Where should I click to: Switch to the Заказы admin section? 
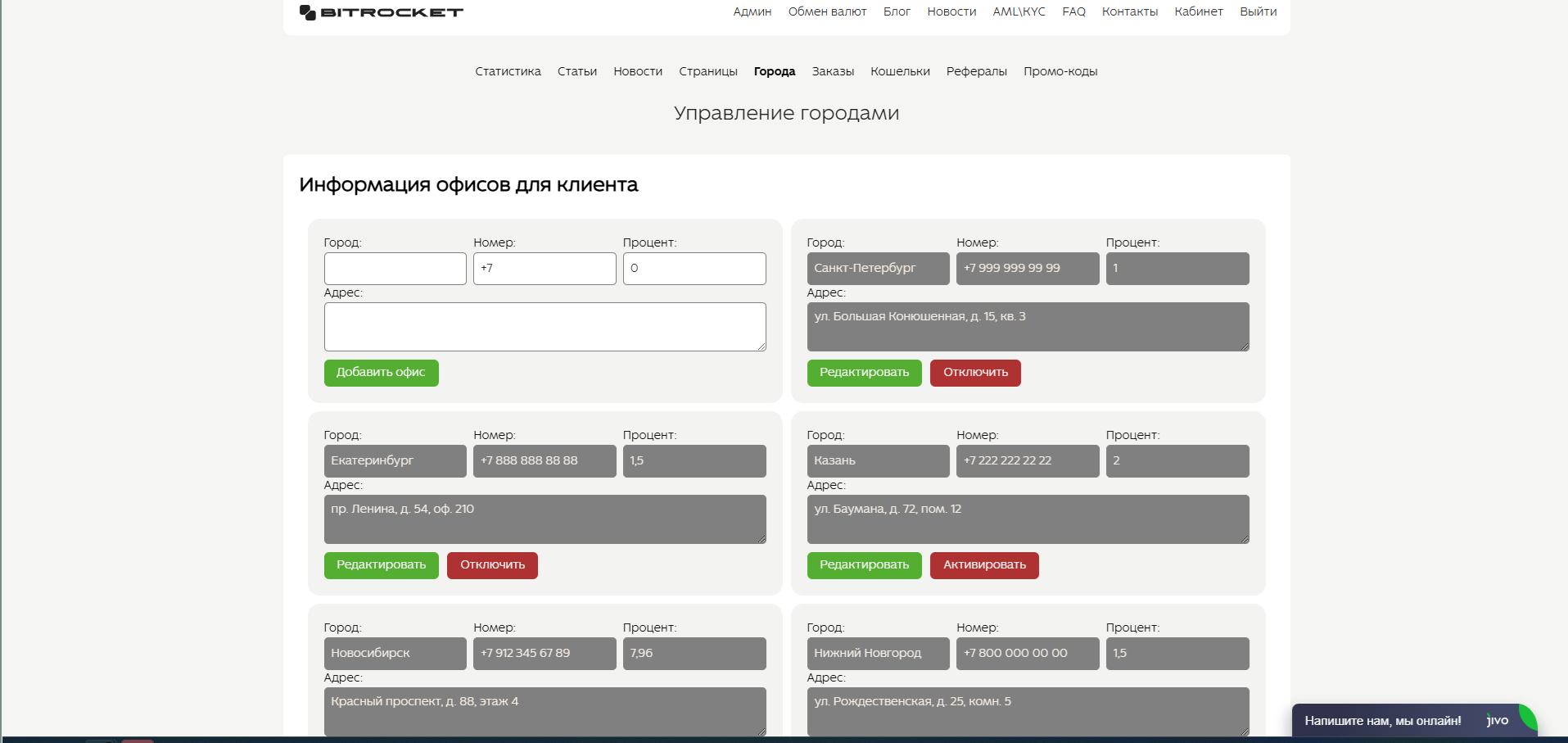(x=833, y=71)
